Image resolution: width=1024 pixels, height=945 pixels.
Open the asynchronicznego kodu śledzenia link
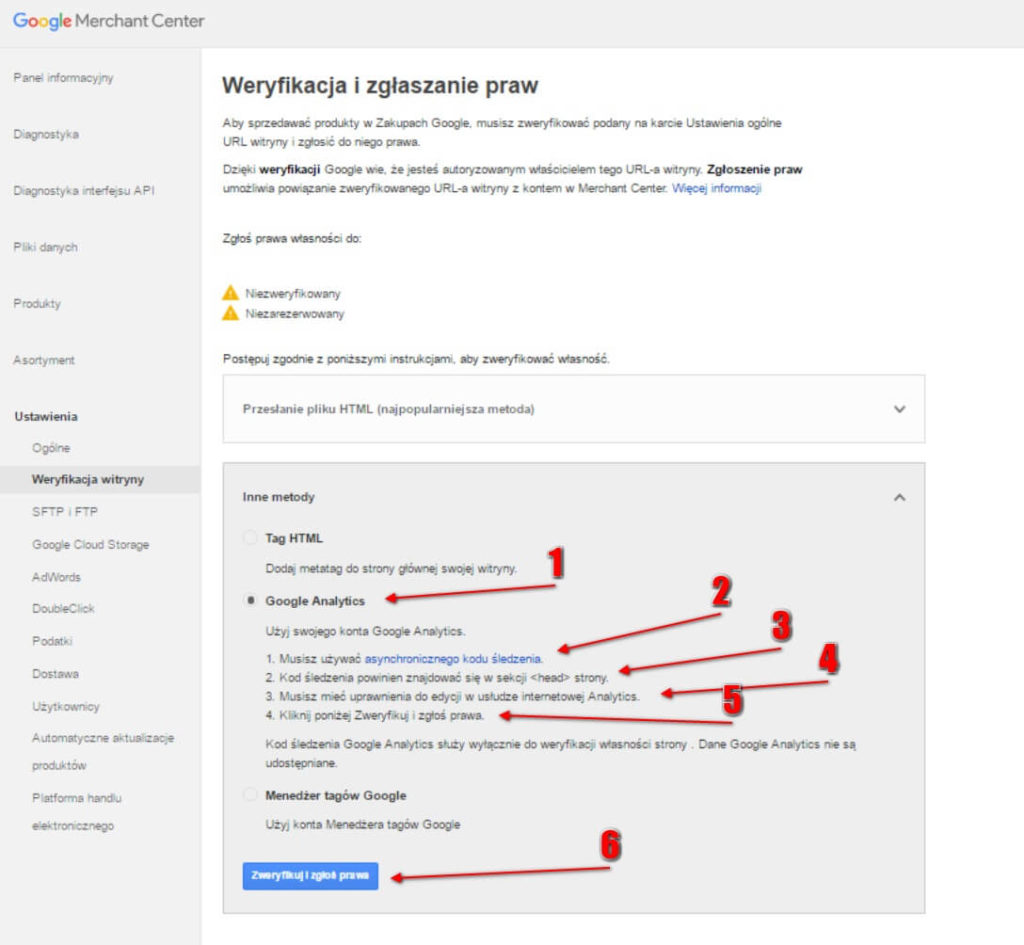coord(453,658)
